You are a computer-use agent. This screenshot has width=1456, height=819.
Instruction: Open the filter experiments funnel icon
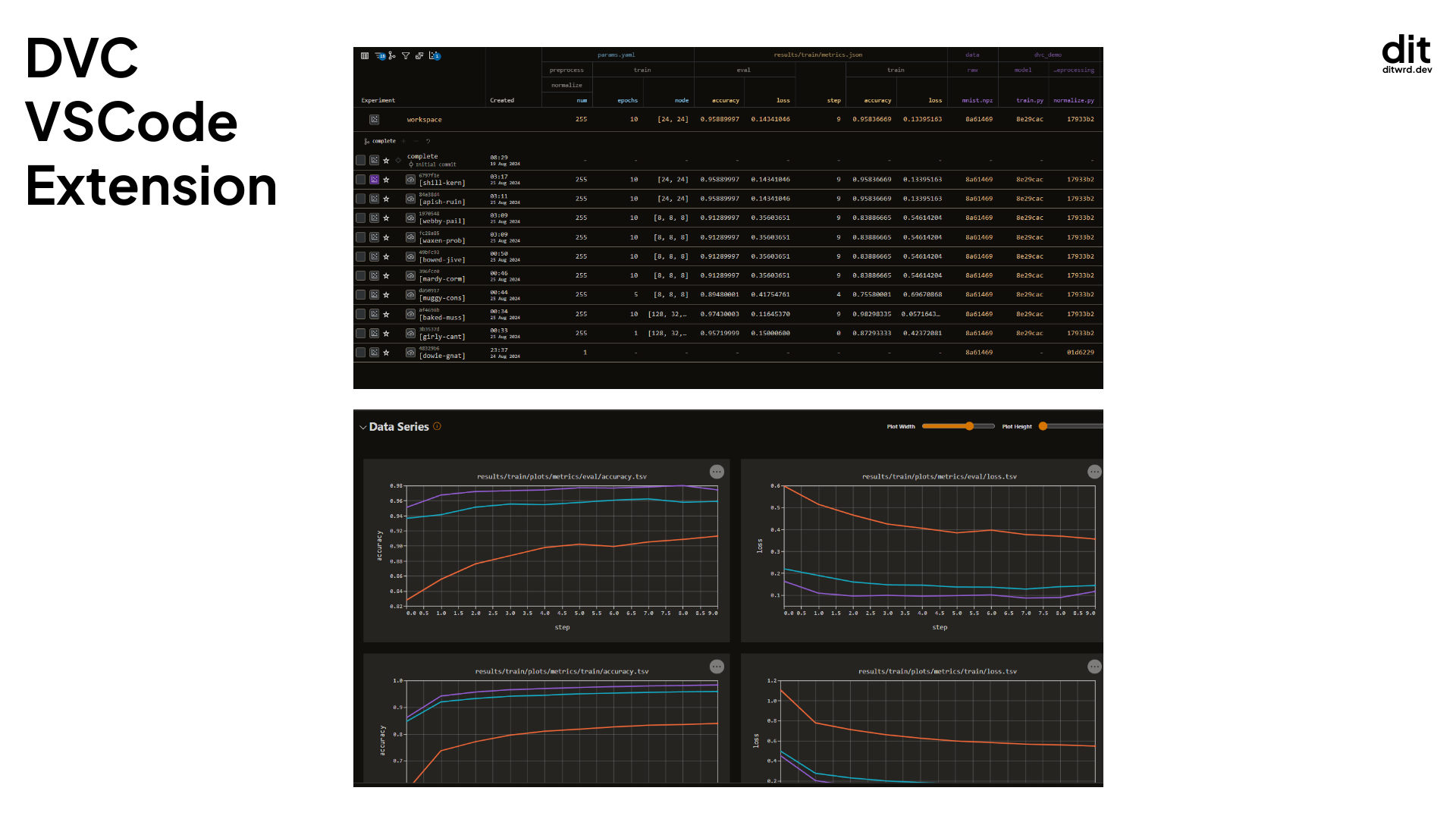(406, 55)
